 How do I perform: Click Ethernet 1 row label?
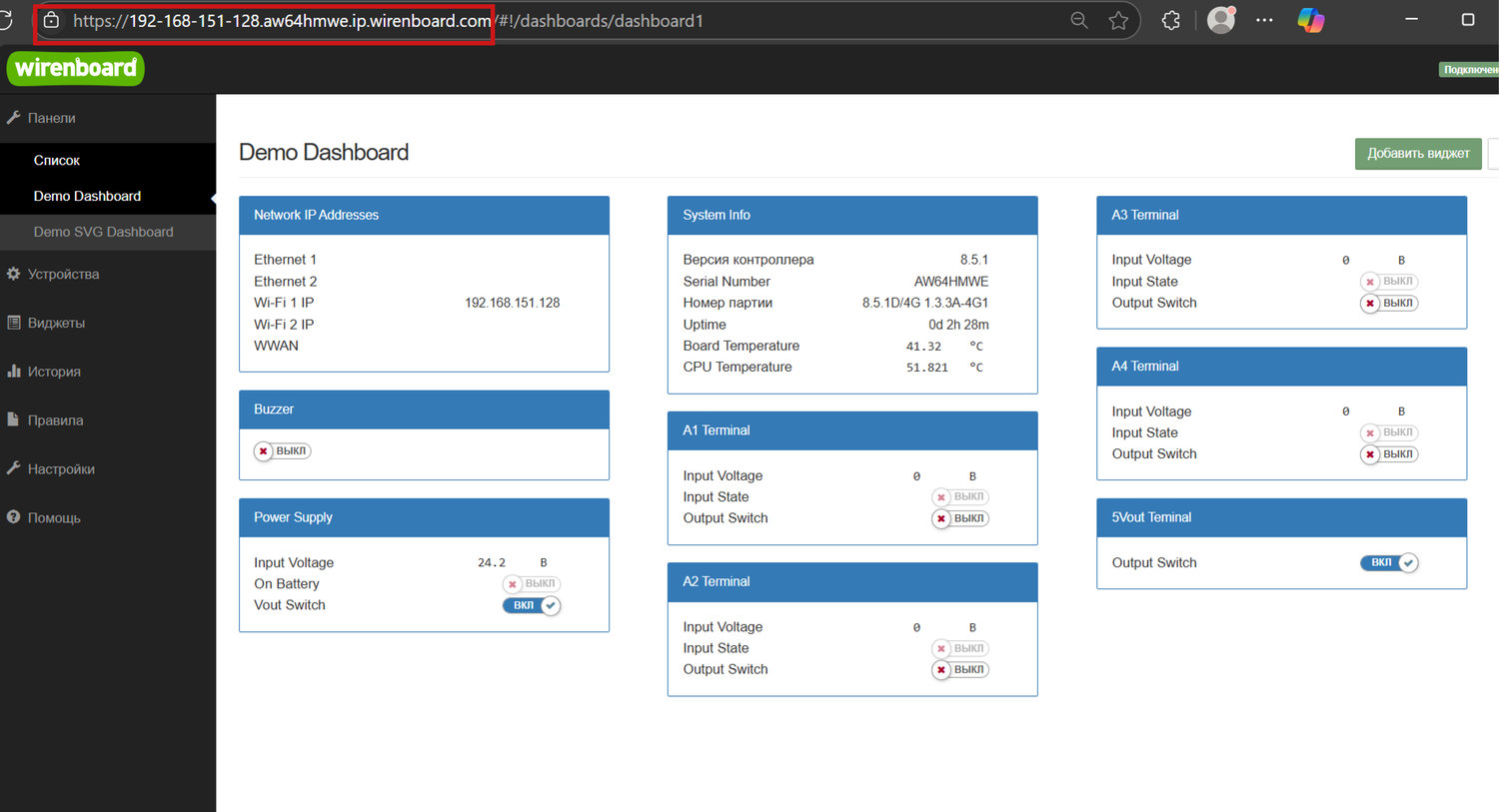[285, 260]
